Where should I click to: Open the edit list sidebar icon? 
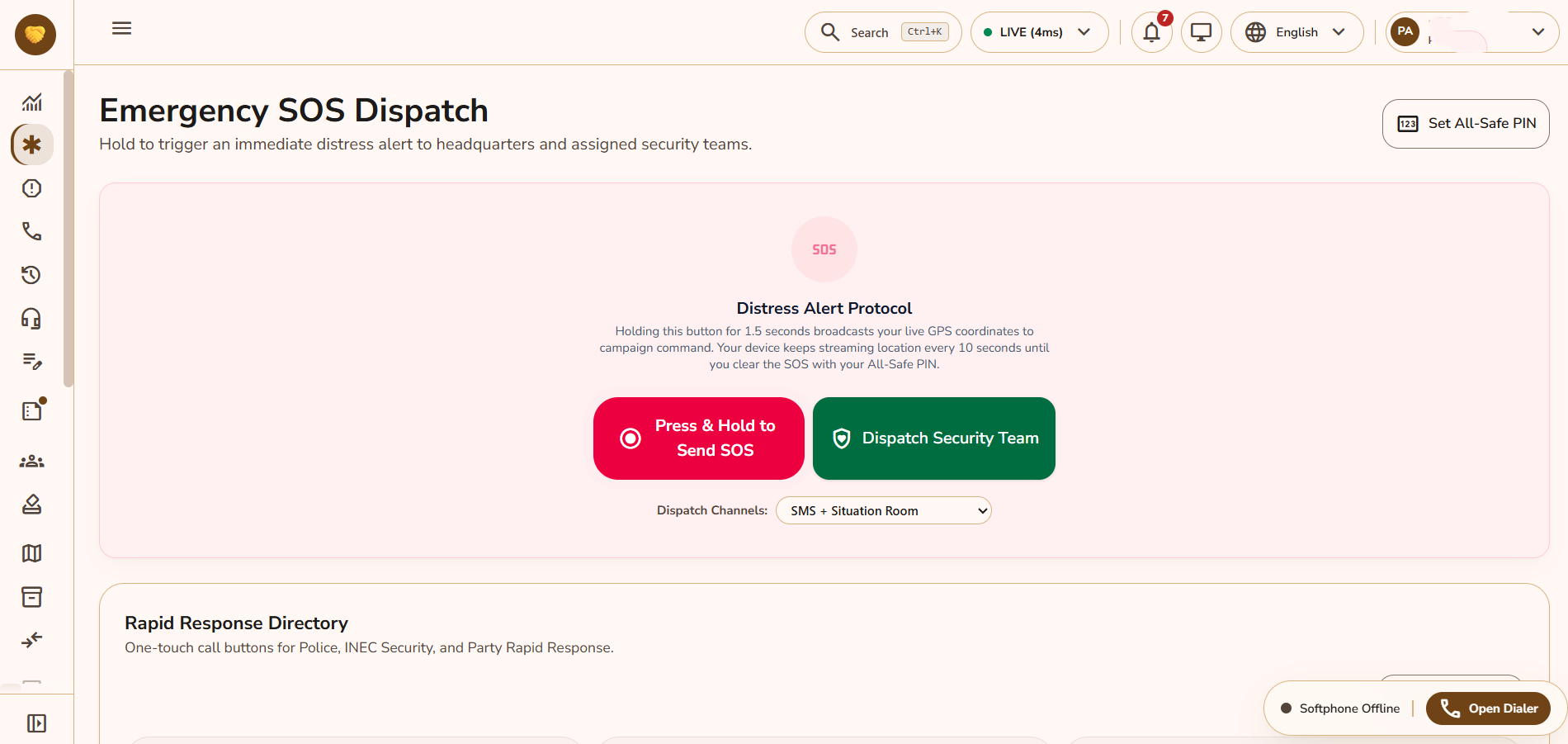coord(32,362)
